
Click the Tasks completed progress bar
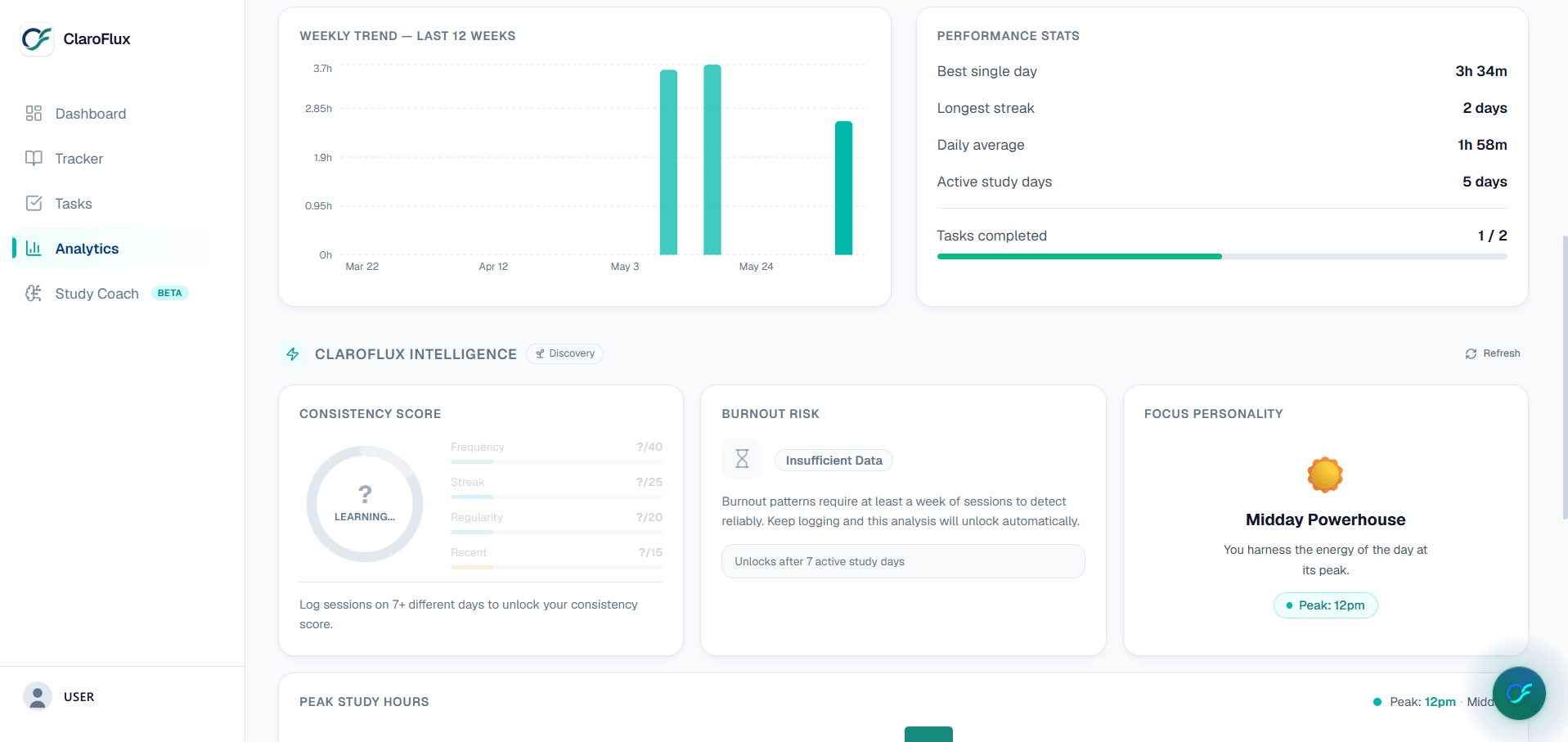[x=1222, y=257]
